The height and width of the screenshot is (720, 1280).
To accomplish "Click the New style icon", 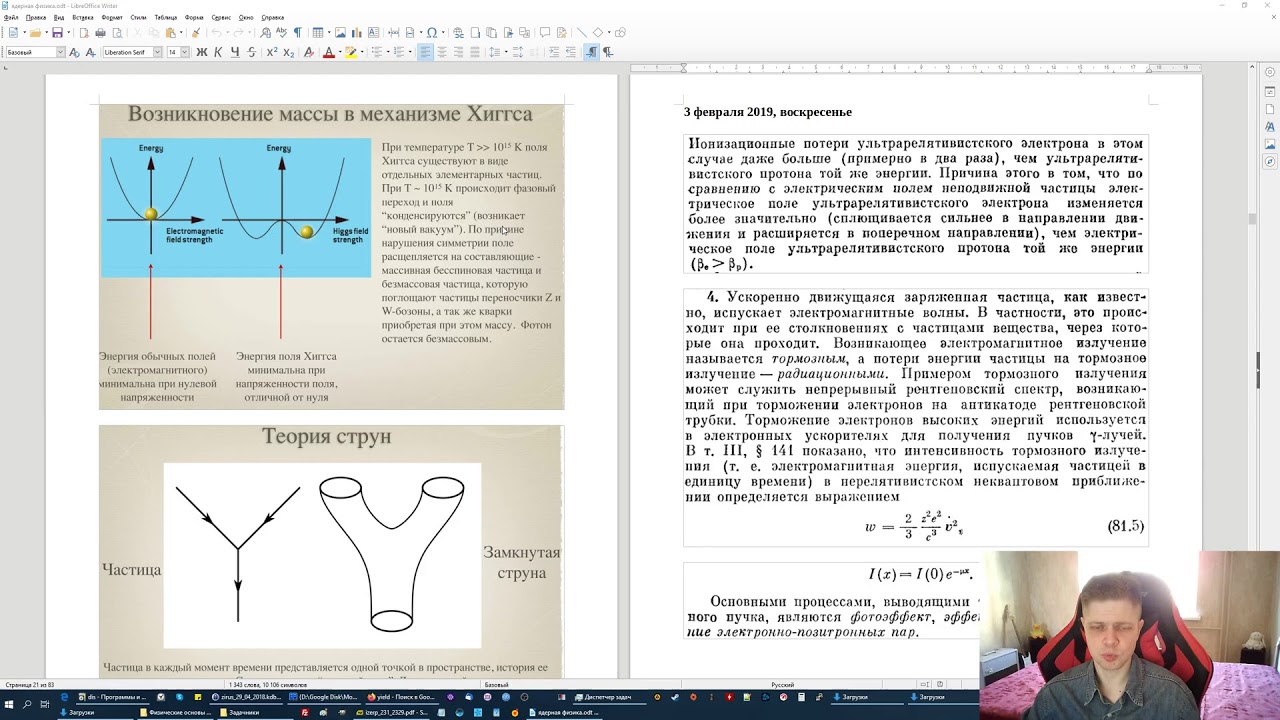I will coord(90,52).
